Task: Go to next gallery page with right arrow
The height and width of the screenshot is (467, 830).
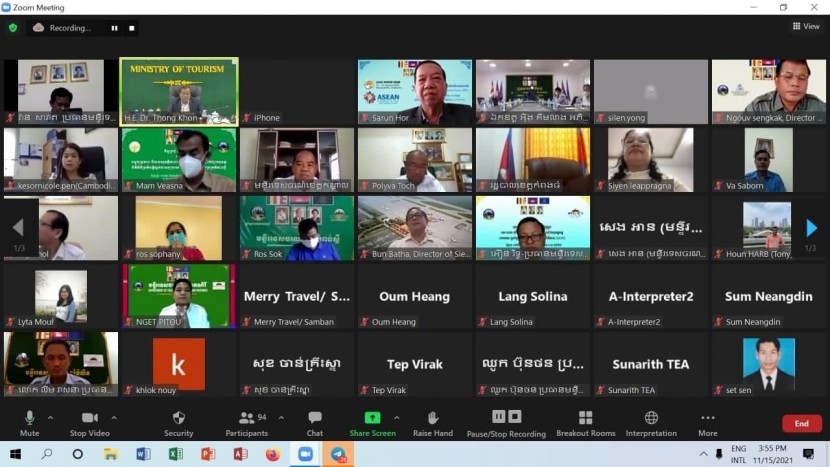Action: [x=811, y=229]
